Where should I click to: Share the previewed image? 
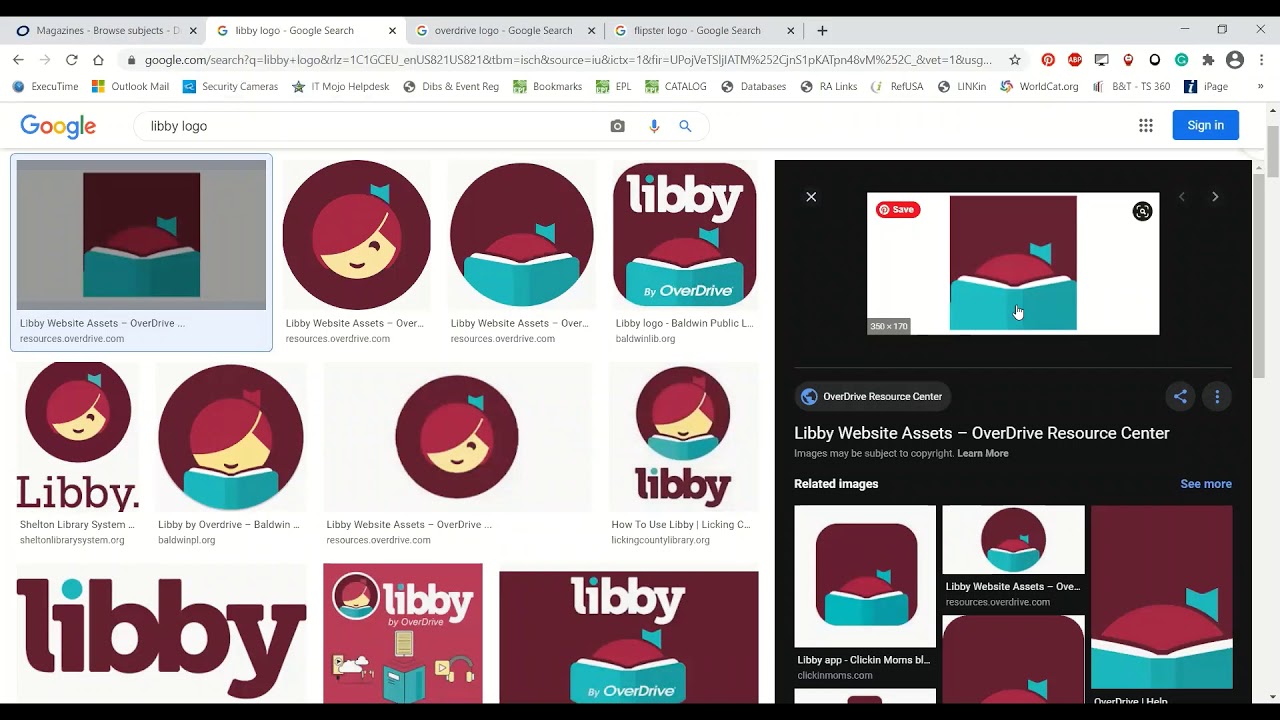point(1180,396)
